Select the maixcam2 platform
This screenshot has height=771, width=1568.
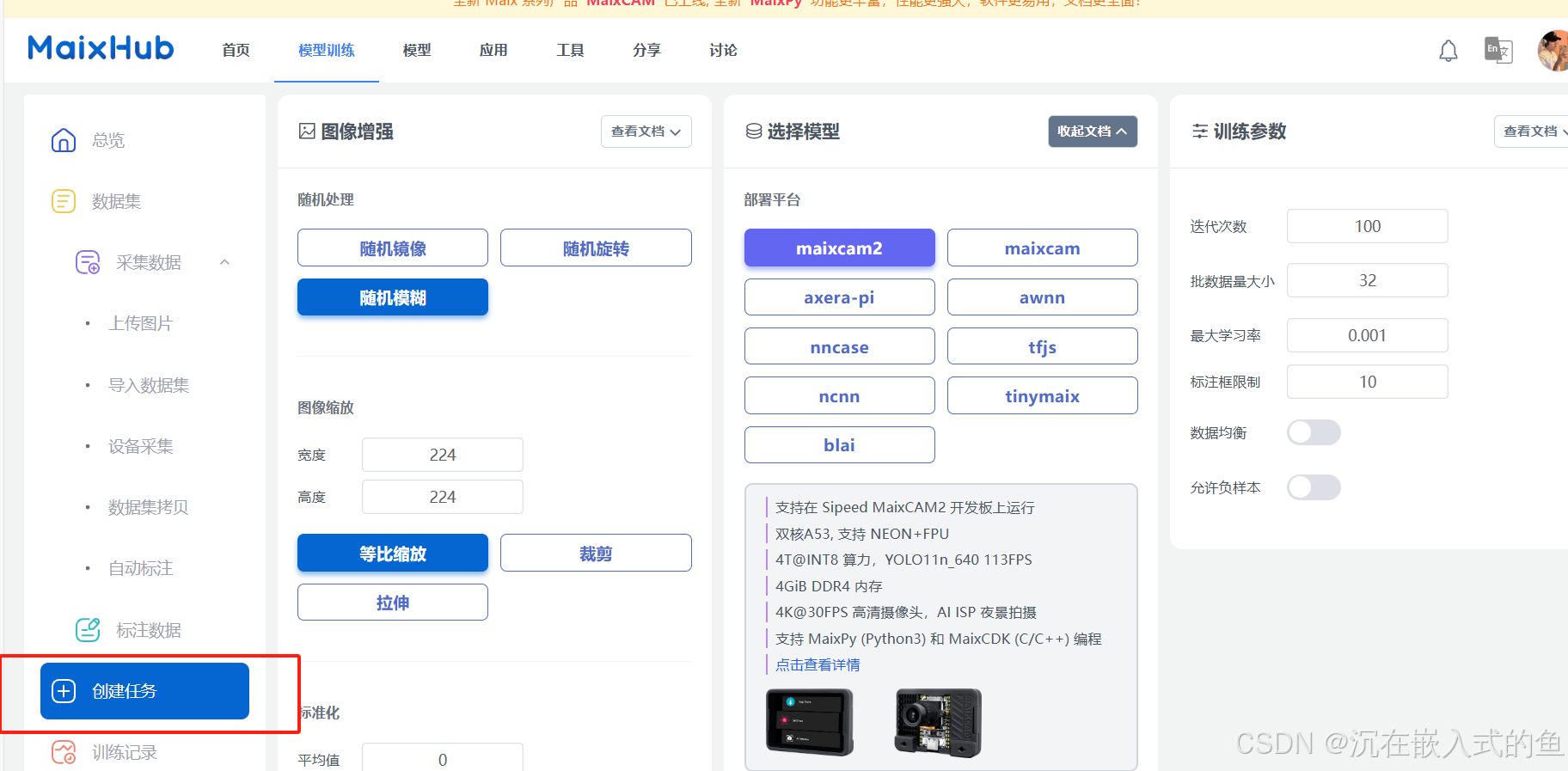(839, 248)
